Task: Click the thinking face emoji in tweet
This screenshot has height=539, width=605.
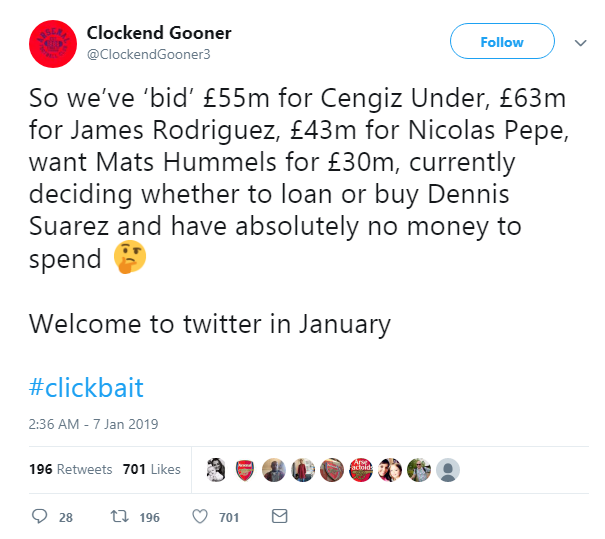Action: point(133,259)
